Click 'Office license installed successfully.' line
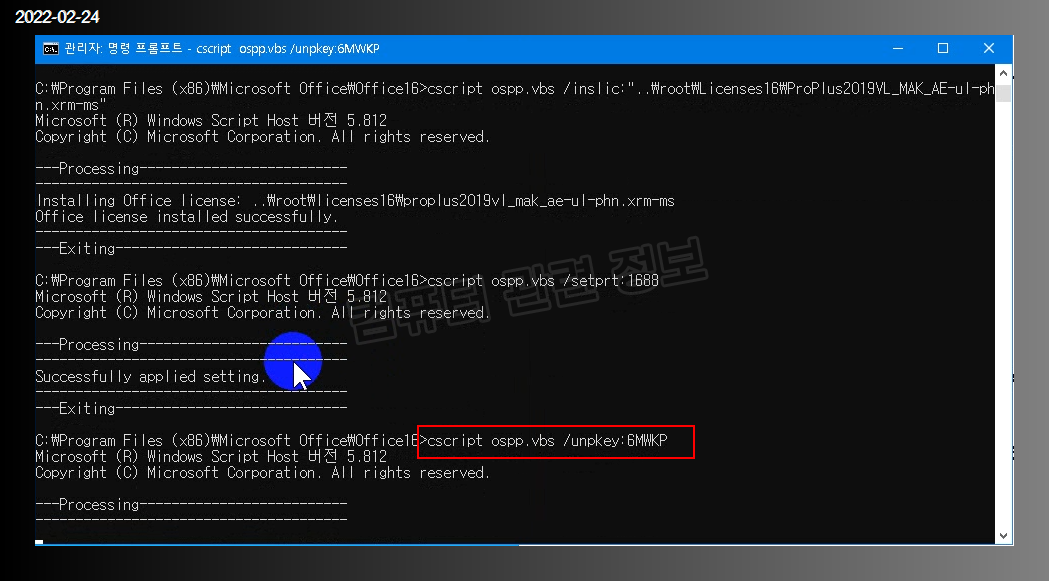Screen dimensions: 1049x581 coord(187,217)
